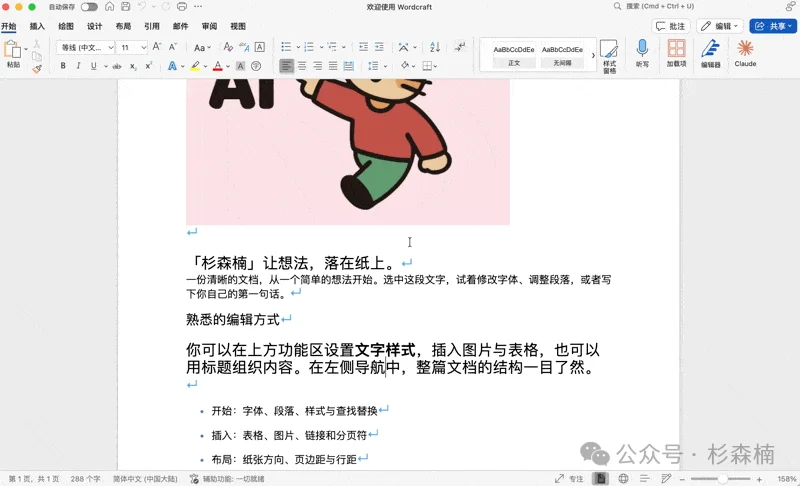The width and height of the screenshot is (800, 486).
Task: Toggle the 自动保存 autosave switch
Action: click(89, 7)
